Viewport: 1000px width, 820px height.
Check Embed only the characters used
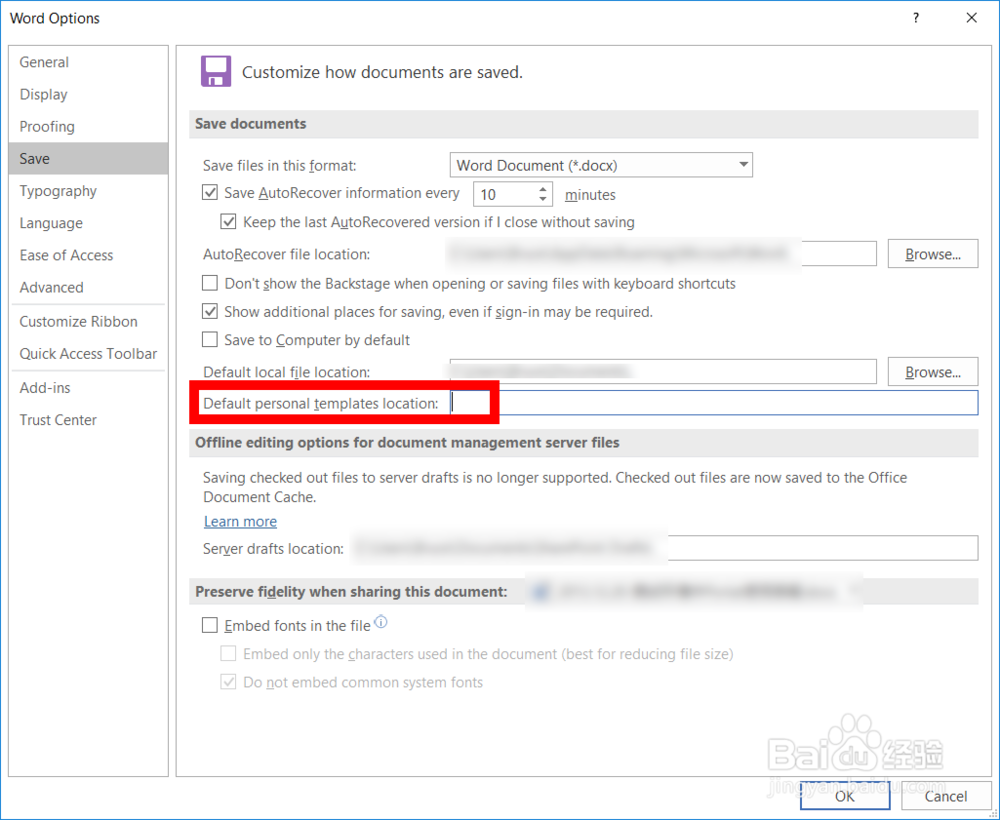(x=228, y=654)
